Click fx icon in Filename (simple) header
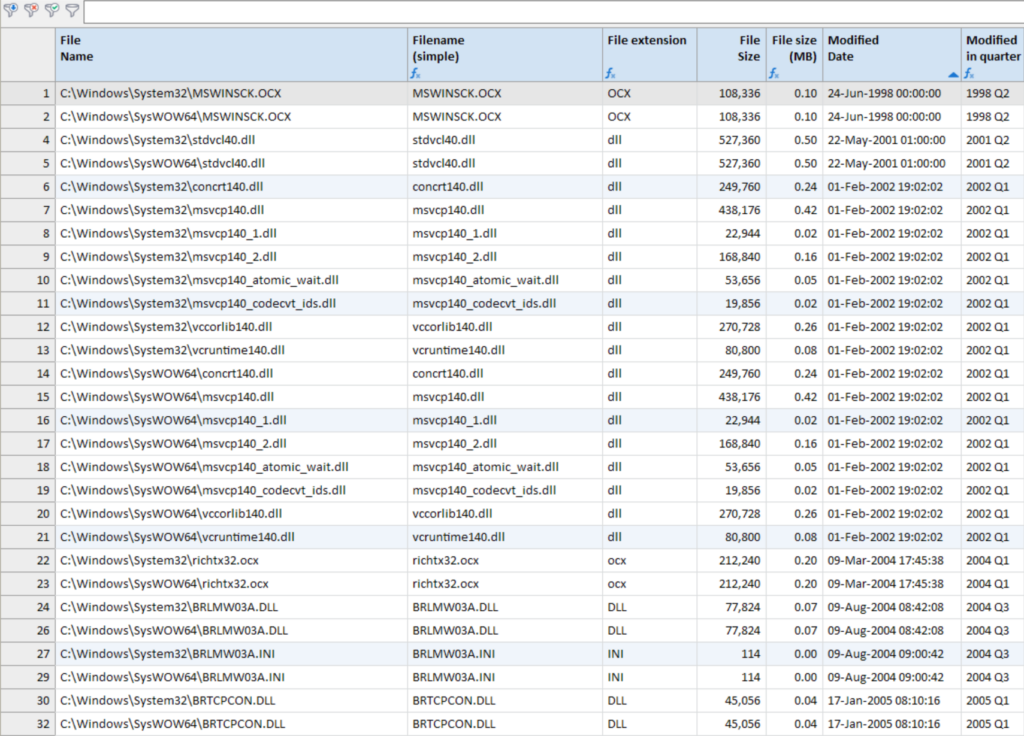The height and width of the screenshot is (736, 1024). pyautogui.click(x=416, y=73)
